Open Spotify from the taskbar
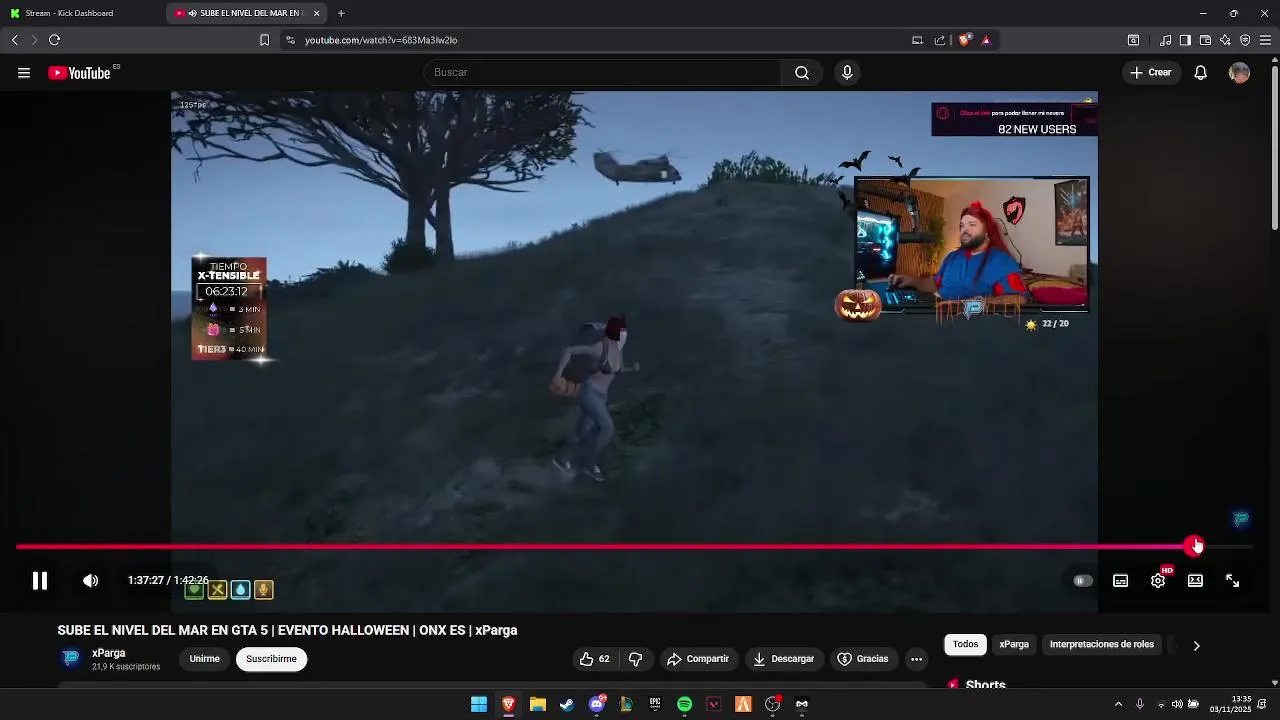The width and height of the screenshot is (1280, 720). [684, 704]
